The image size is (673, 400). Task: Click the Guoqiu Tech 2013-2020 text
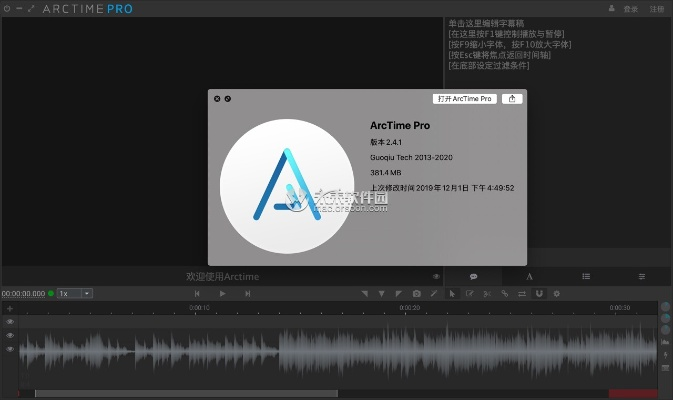coord(411,158)
